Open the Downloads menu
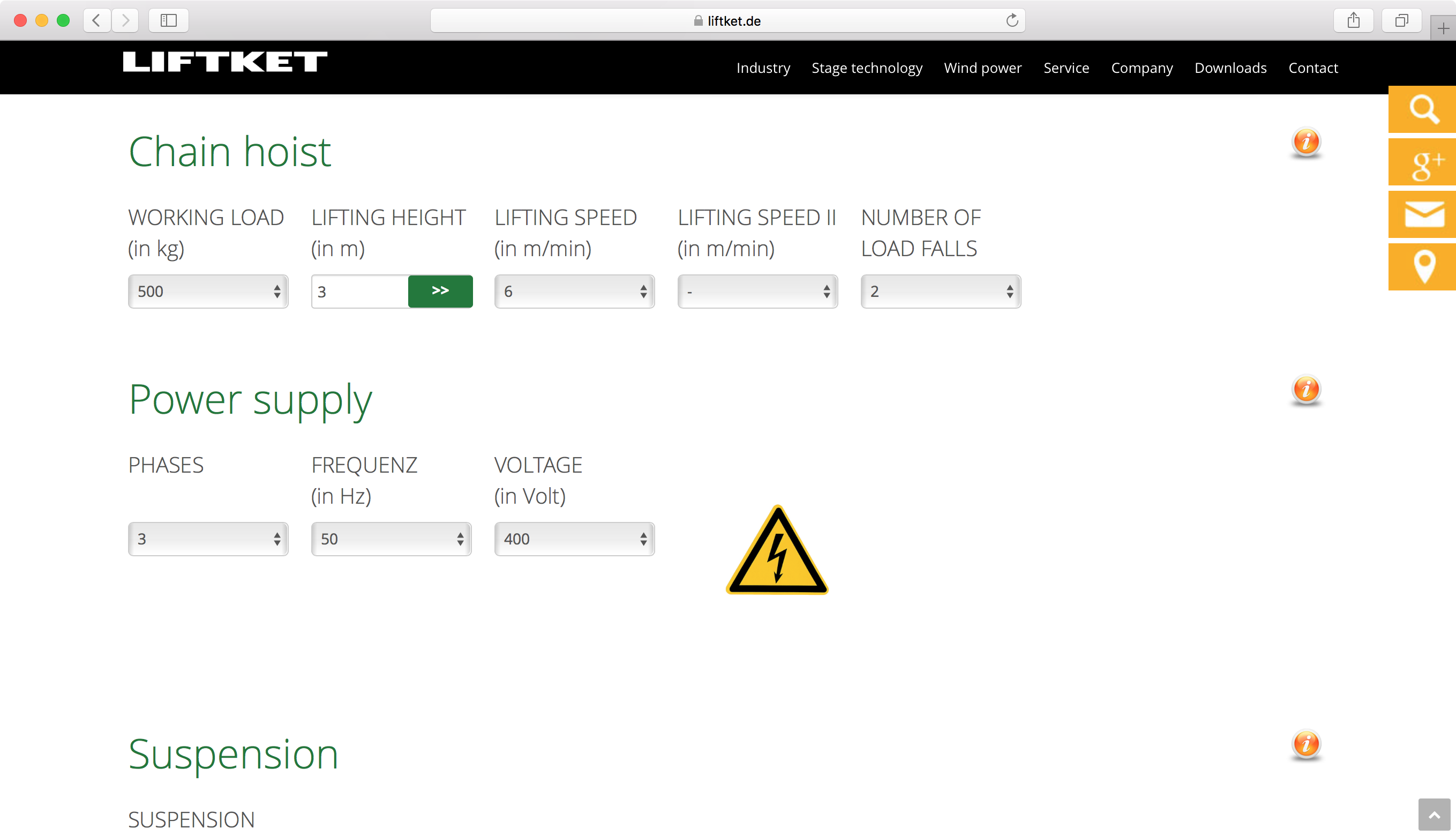 pos(1230,68)
